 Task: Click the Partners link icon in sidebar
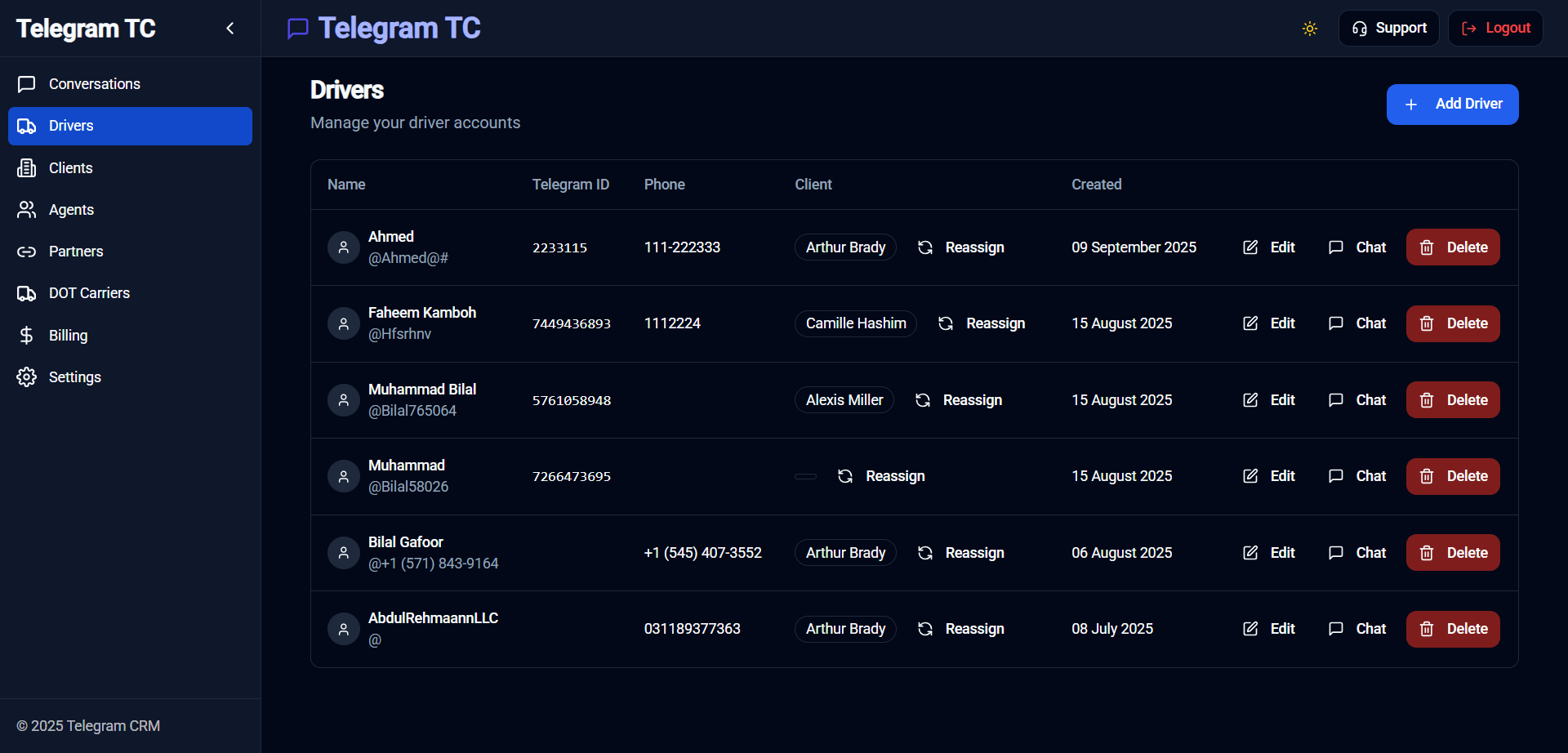point(25,251)
